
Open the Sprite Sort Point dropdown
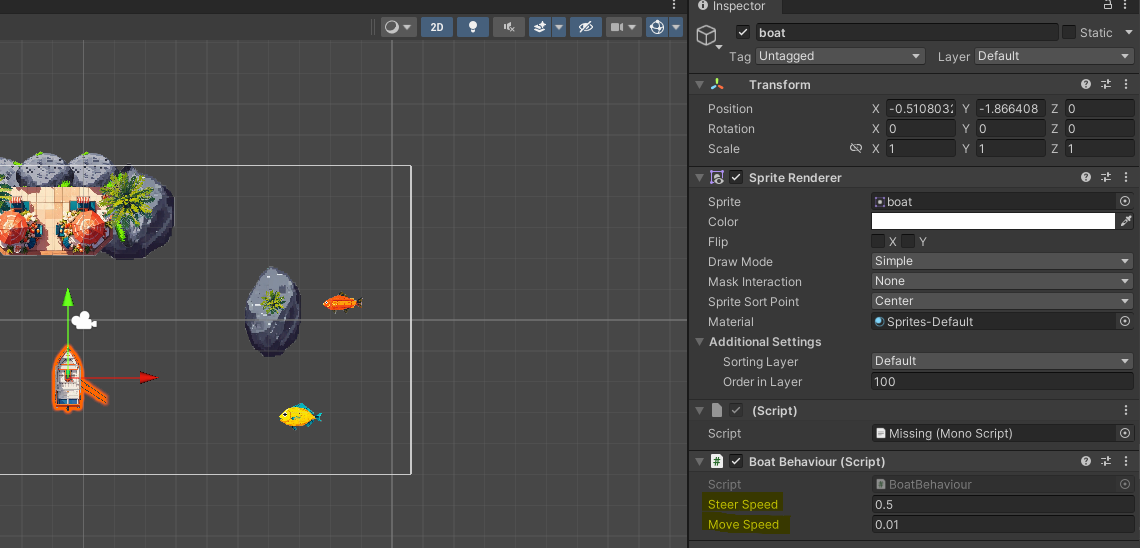[x=1002, y=301]
